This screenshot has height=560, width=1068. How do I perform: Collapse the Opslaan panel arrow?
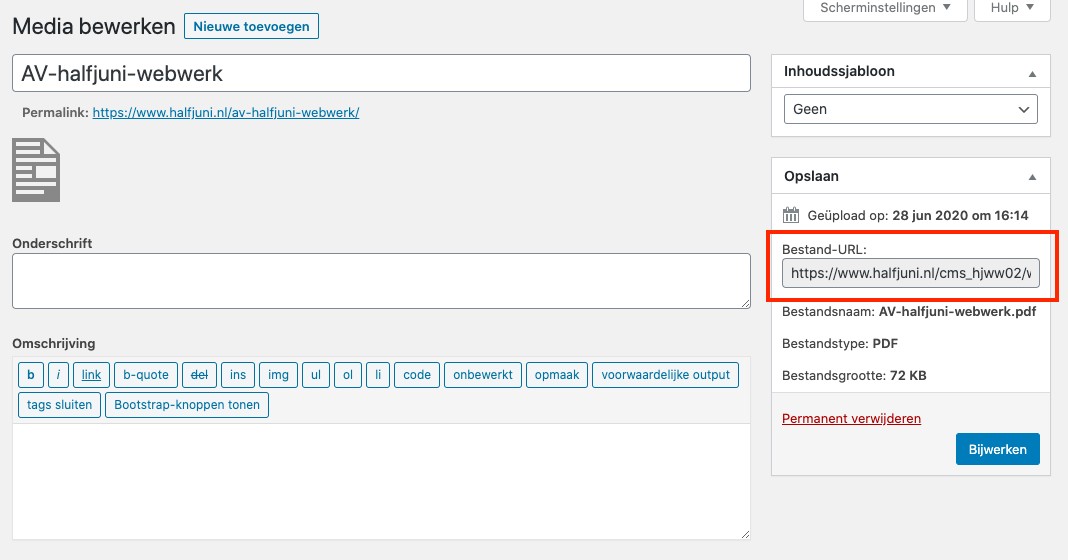pos(1033,177)
